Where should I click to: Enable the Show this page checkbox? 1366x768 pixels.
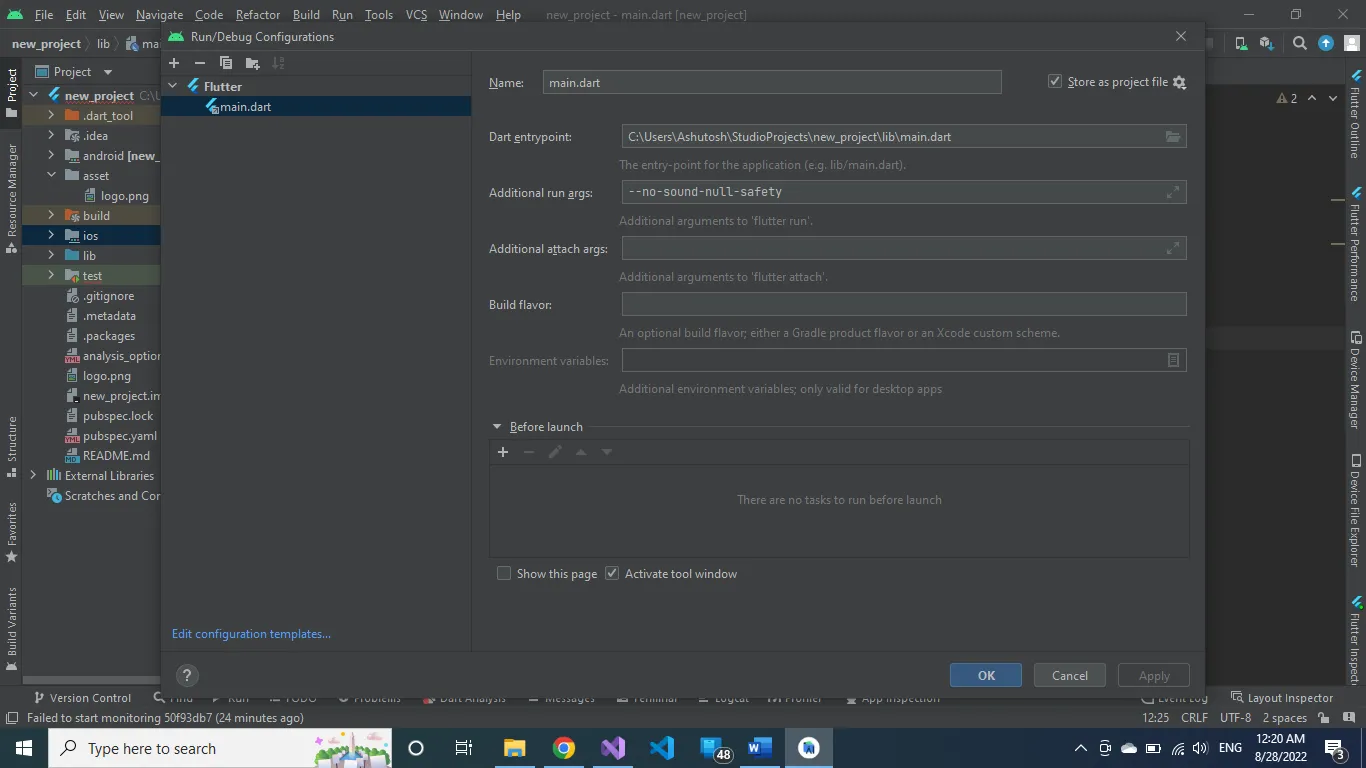point(504,574)
